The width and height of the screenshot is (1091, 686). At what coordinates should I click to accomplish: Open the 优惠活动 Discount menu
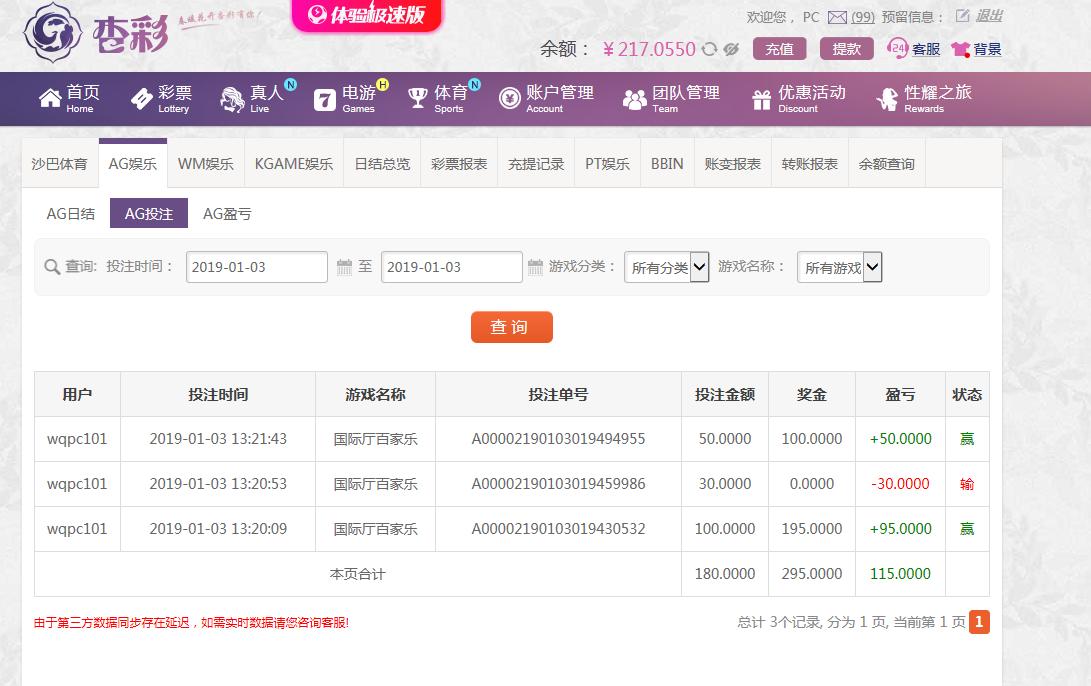coord(799,99)
